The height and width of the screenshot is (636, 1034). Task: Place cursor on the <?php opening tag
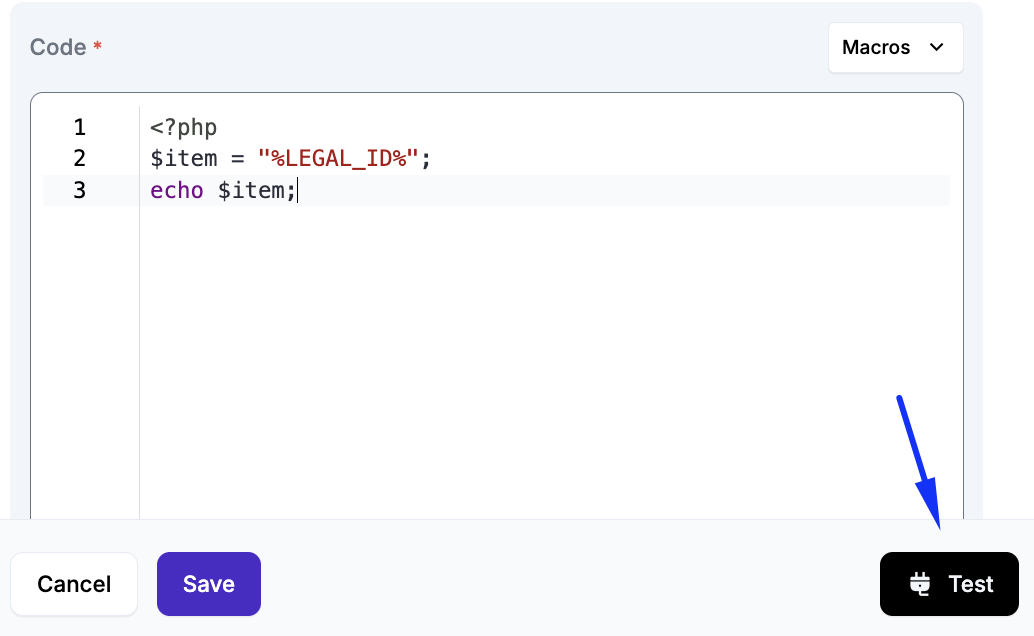coord(184,128)
